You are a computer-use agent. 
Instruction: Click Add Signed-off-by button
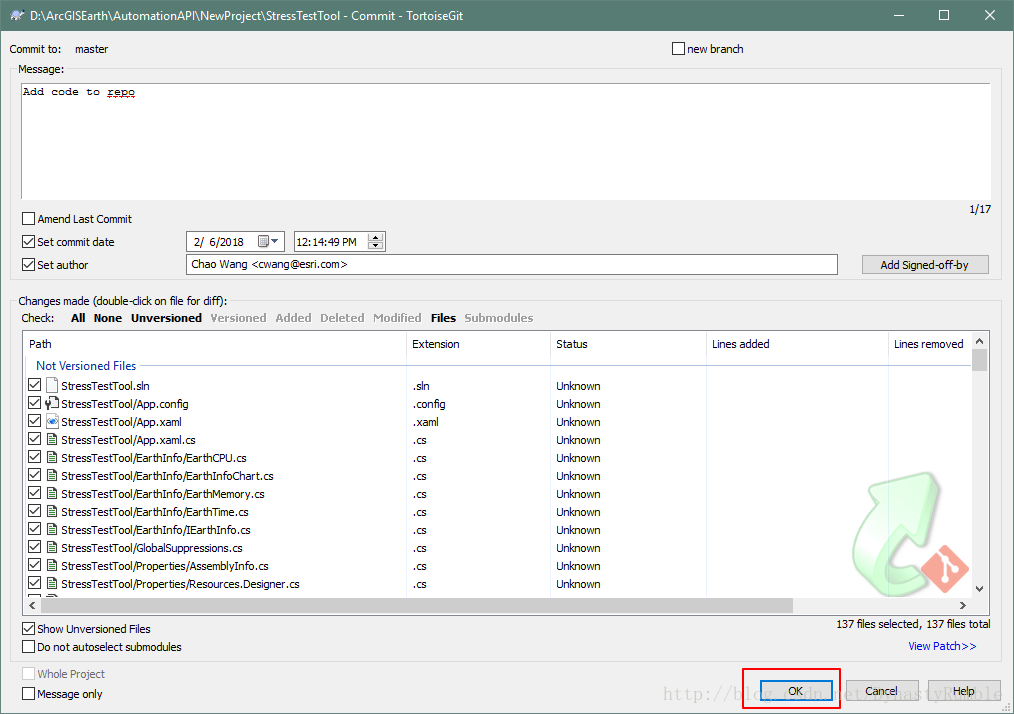[x=925, y=265]
